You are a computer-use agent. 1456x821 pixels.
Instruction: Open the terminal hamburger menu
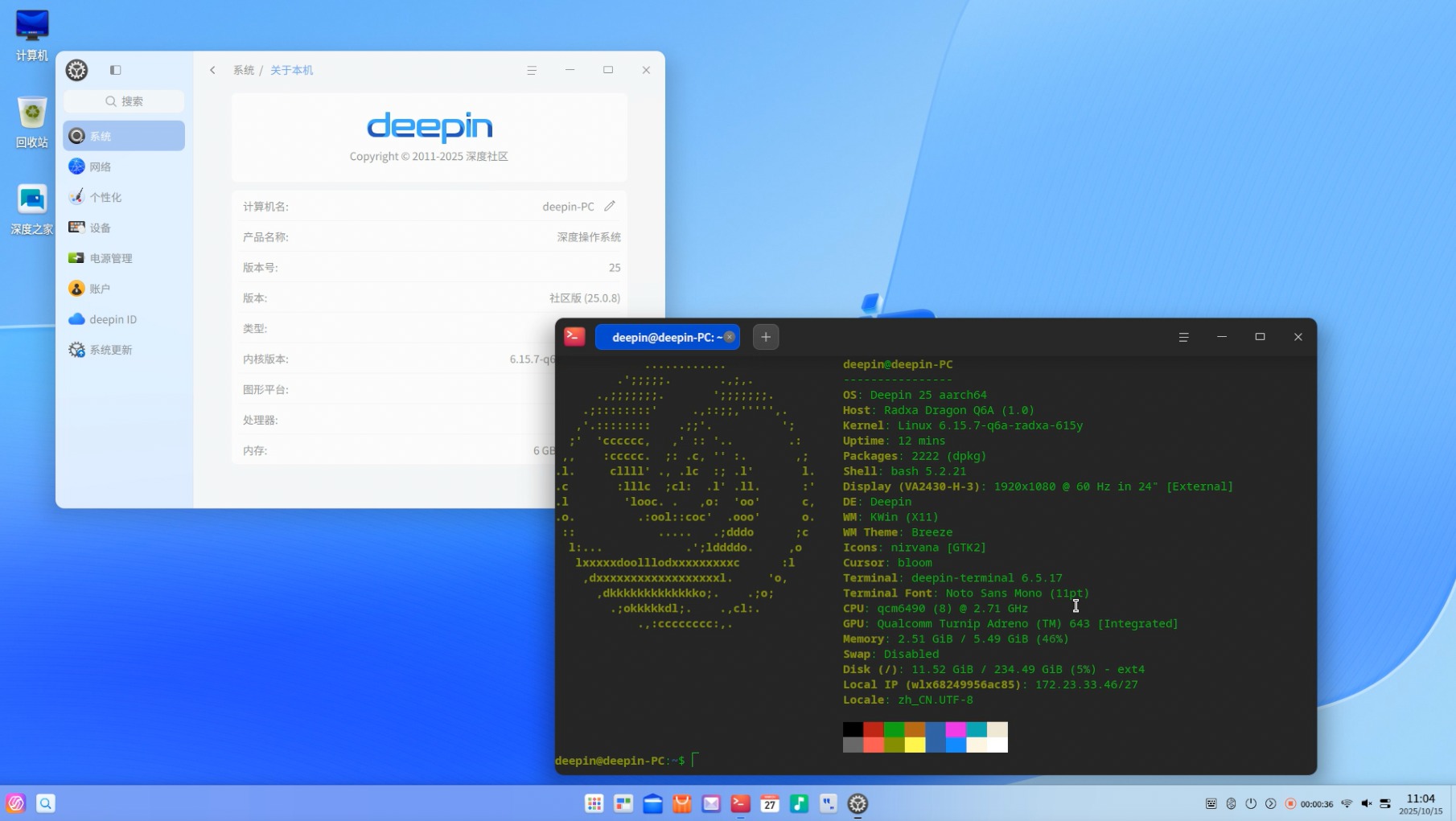coord(1183,337)
